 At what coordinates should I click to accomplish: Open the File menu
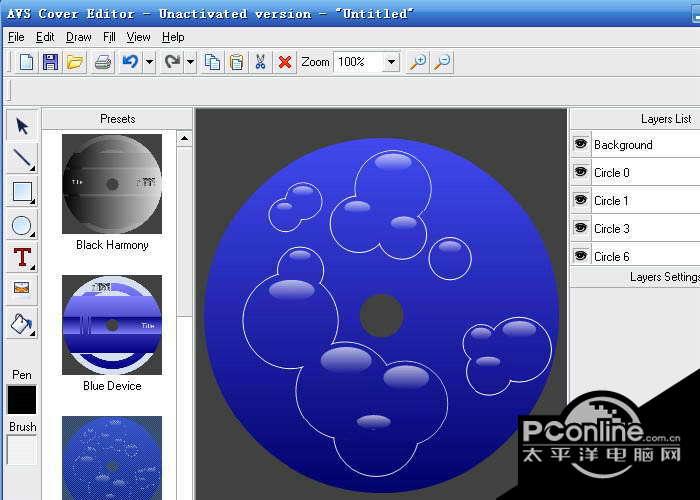(x=16, y=37)
